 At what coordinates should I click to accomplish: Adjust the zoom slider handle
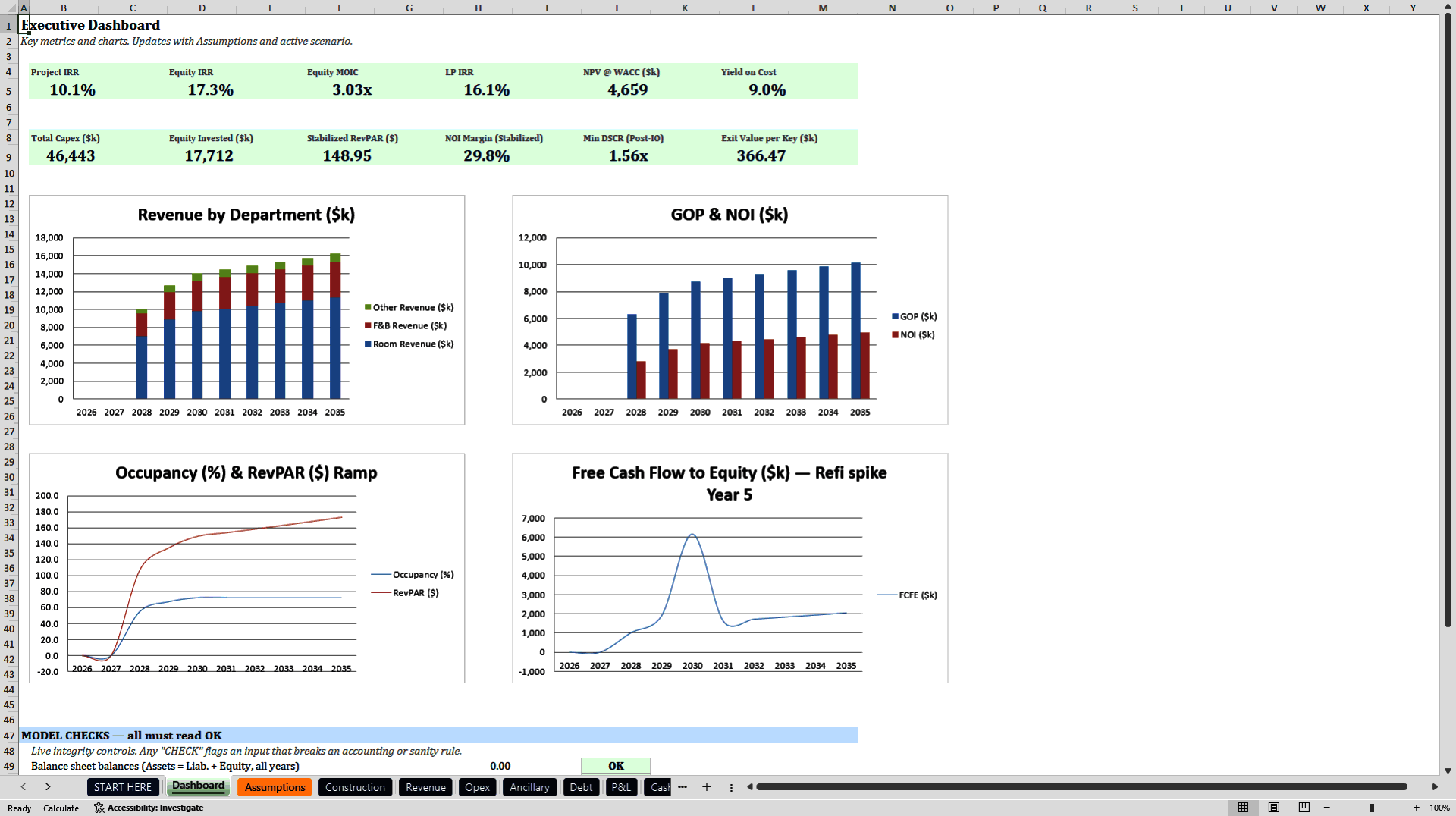(x=1372, y=808)
